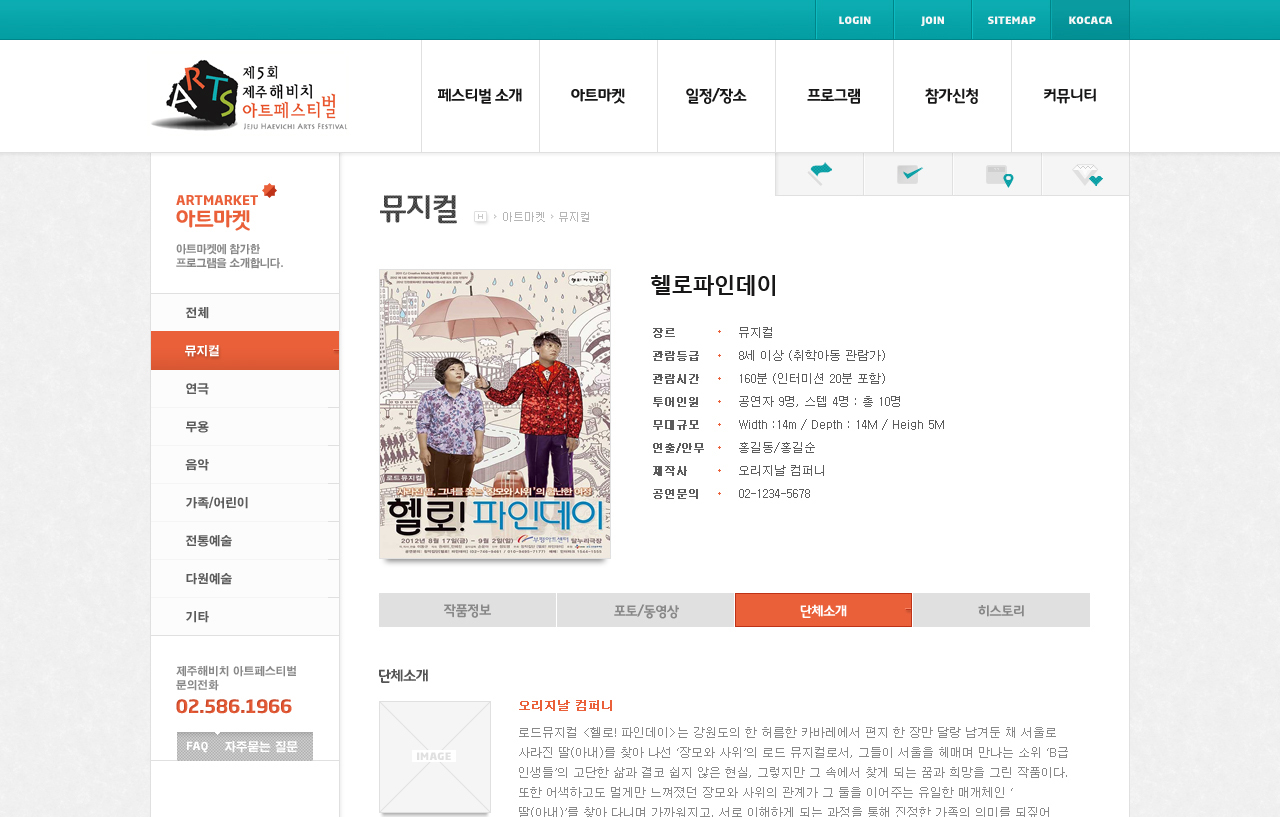Image resolution: width=1280 pixels, height=817 pixels.
Task: Click the ARTMARKET 아트마켓 sidebar title
Action: point(226,208)
